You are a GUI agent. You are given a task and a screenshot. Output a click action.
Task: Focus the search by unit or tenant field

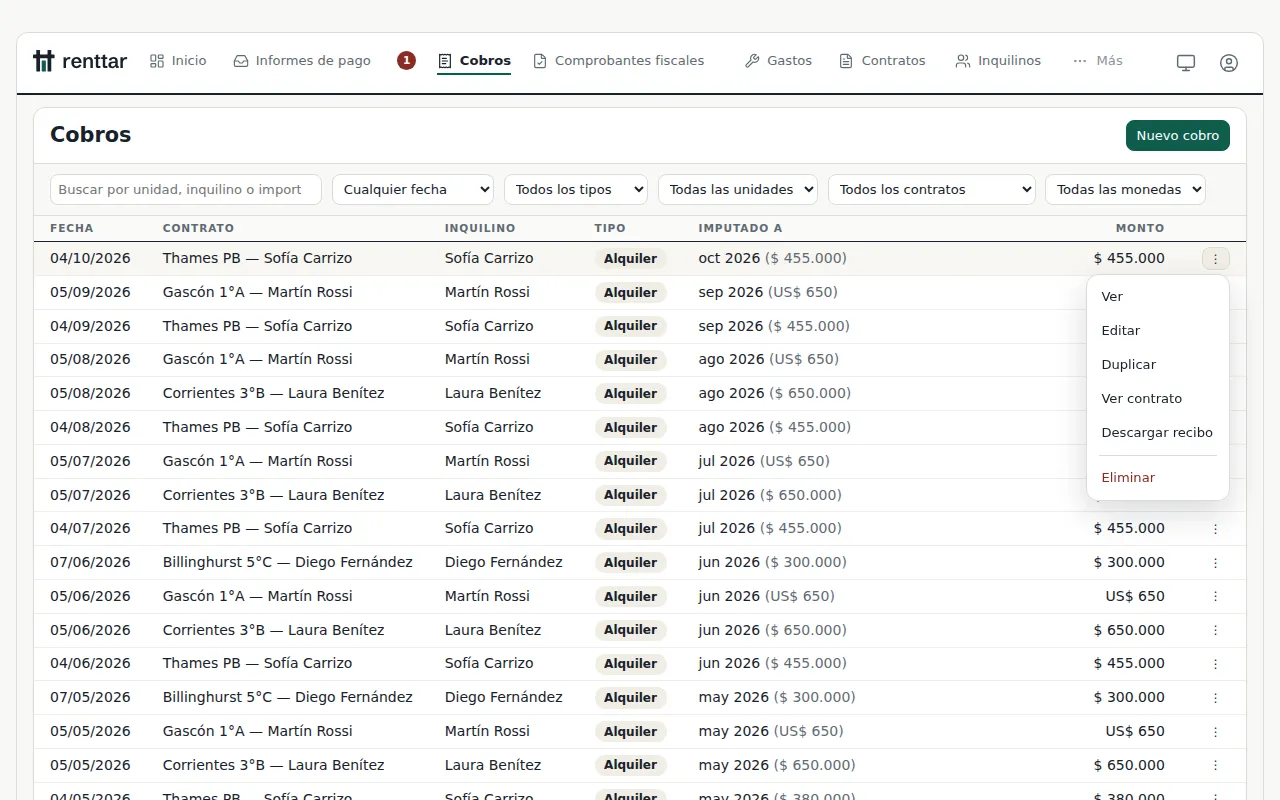186,189
